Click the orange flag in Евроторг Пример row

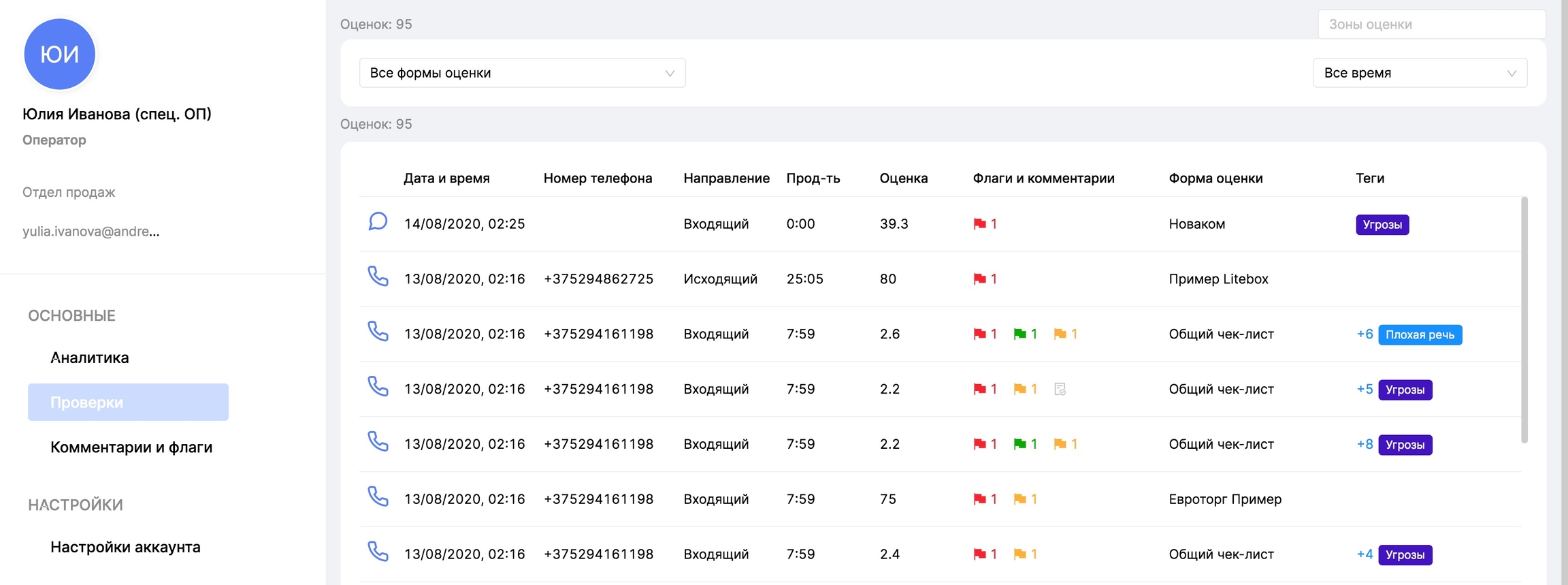(x=1019, y=499)
